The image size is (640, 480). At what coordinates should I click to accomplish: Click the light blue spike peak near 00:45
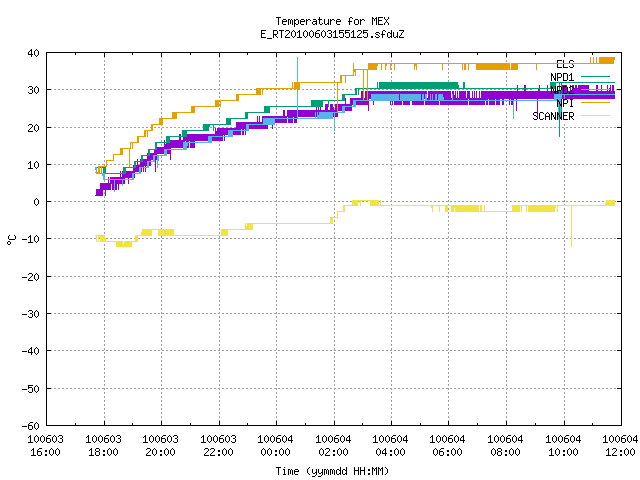click(298, 58)
